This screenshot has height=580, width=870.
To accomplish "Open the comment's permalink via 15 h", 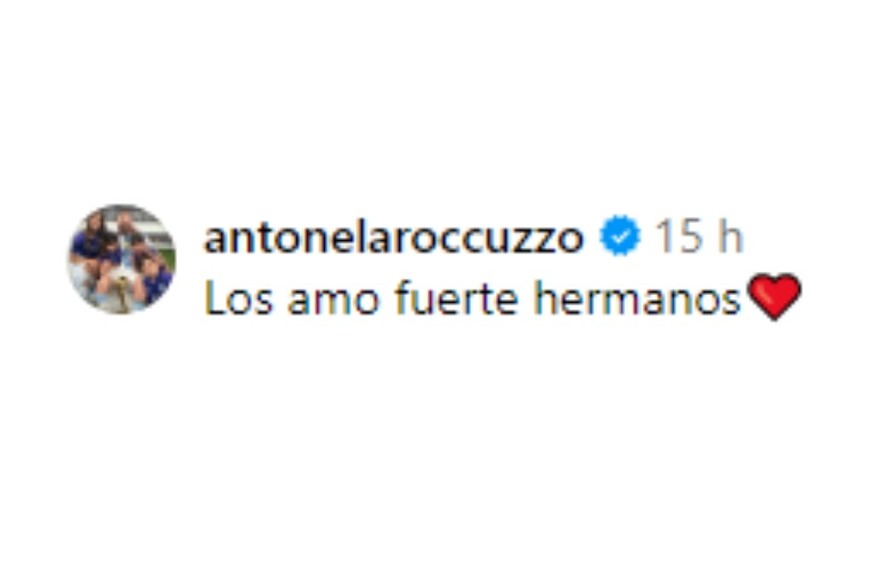I will point(699,236).
